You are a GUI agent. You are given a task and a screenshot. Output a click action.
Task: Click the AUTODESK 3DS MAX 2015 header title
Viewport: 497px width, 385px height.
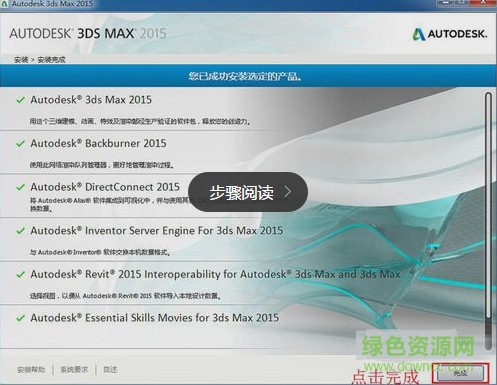pyautogui.click(x=88, y=34)
